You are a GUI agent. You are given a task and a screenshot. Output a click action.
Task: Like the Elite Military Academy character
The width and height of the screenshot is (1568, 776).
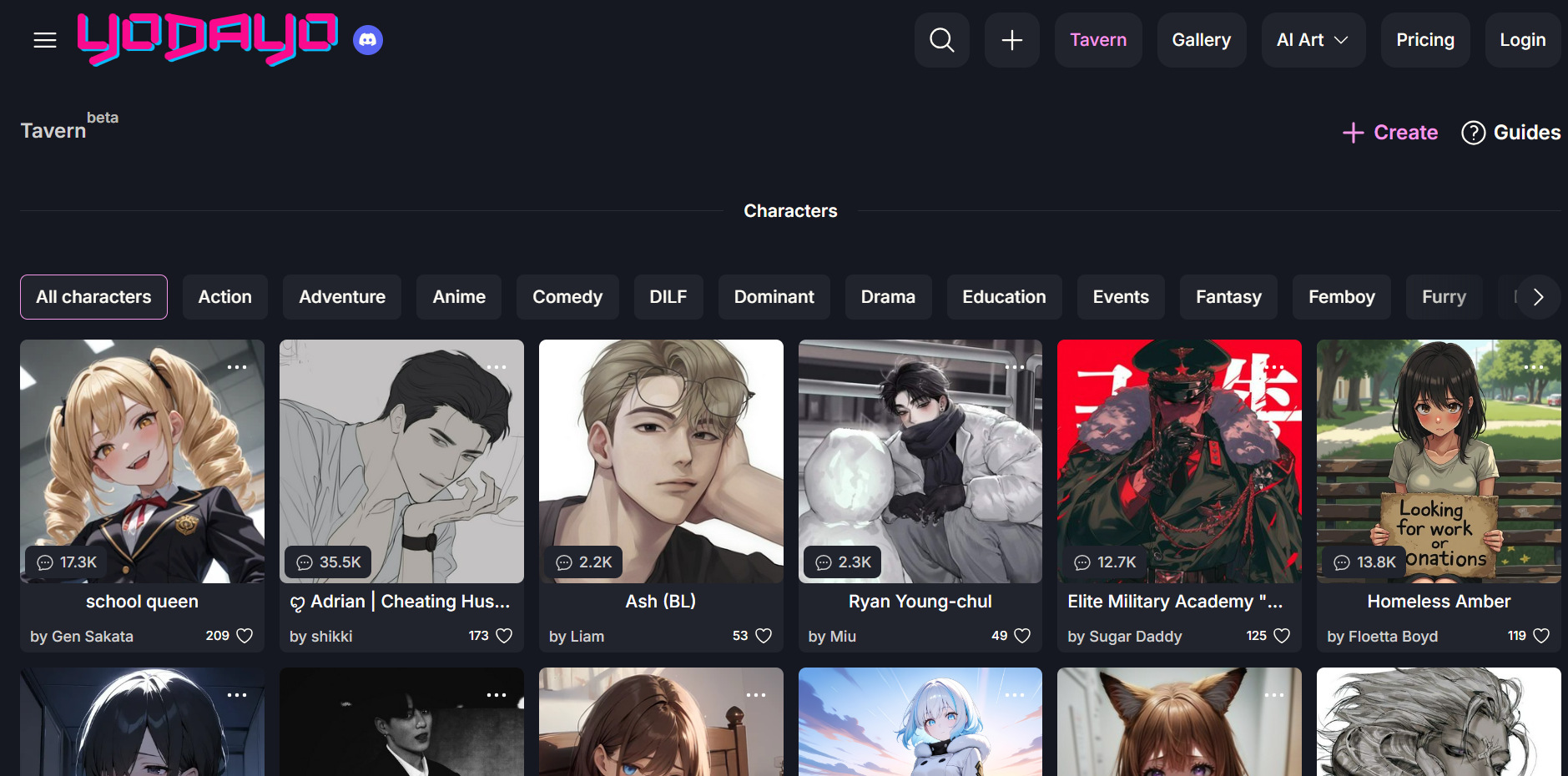pyautogui.click(x=1282, y=636)
